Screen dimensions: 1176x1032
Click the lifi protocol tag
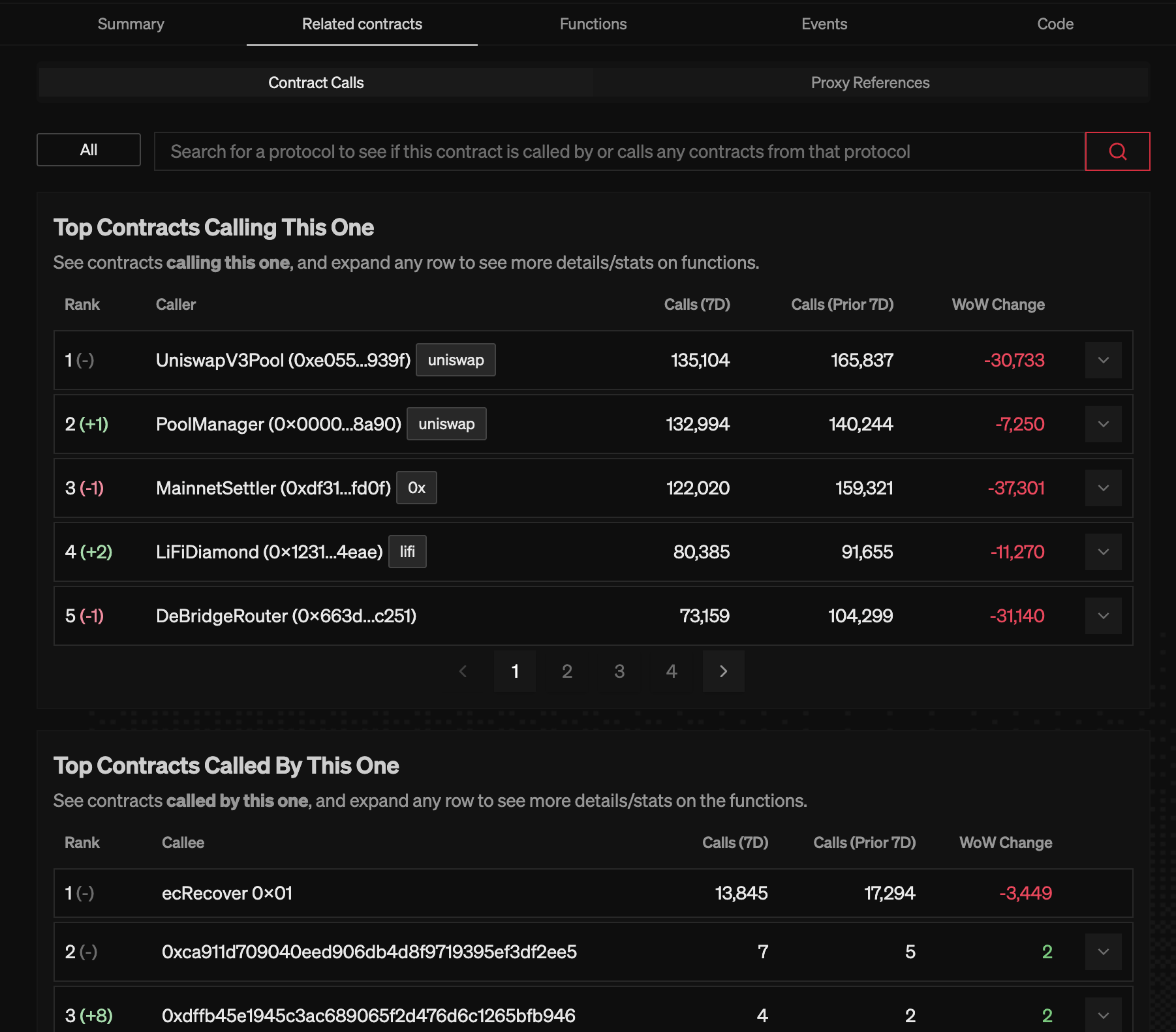[407, 552]
